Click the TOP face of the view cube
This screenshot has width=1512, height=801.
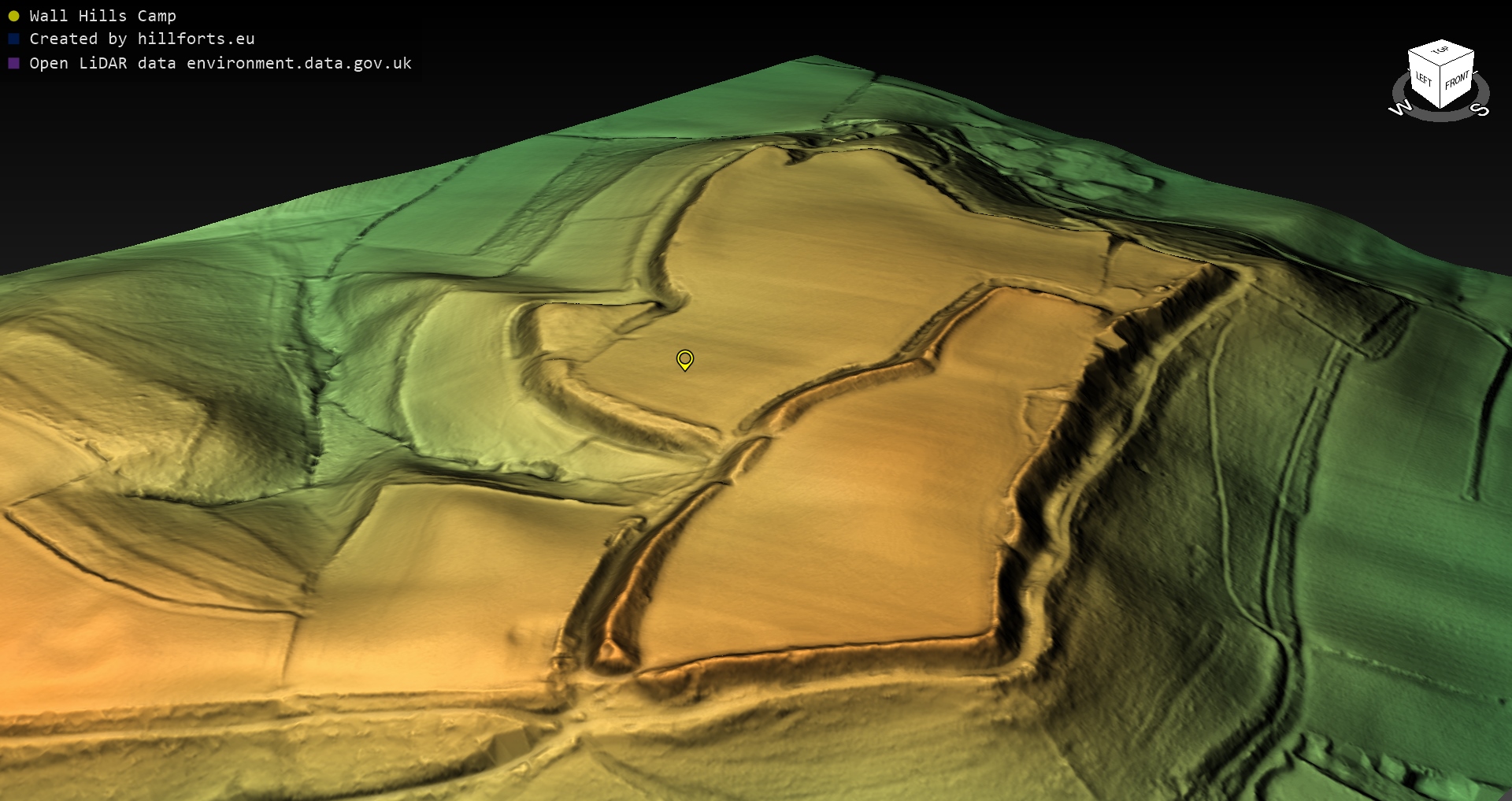click(1440, 51)
